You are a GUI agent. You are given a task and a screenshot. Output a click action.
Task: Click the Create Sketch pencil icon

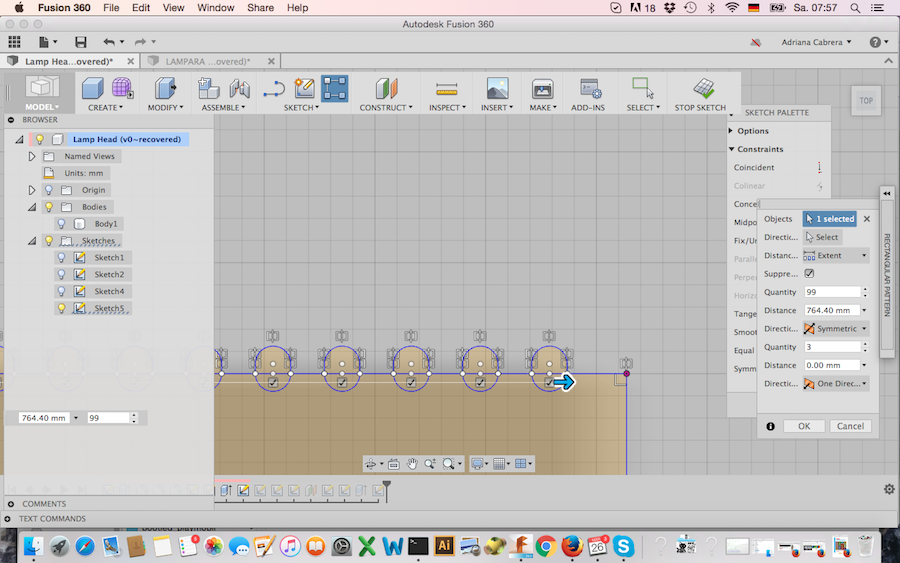point(305,88)
